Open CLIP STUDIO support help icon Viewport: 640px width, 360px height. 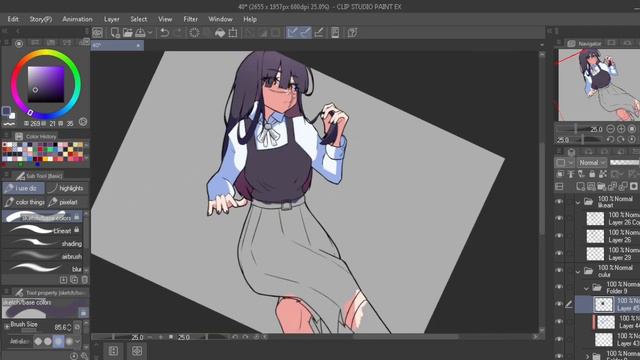[x=352, y=33]
